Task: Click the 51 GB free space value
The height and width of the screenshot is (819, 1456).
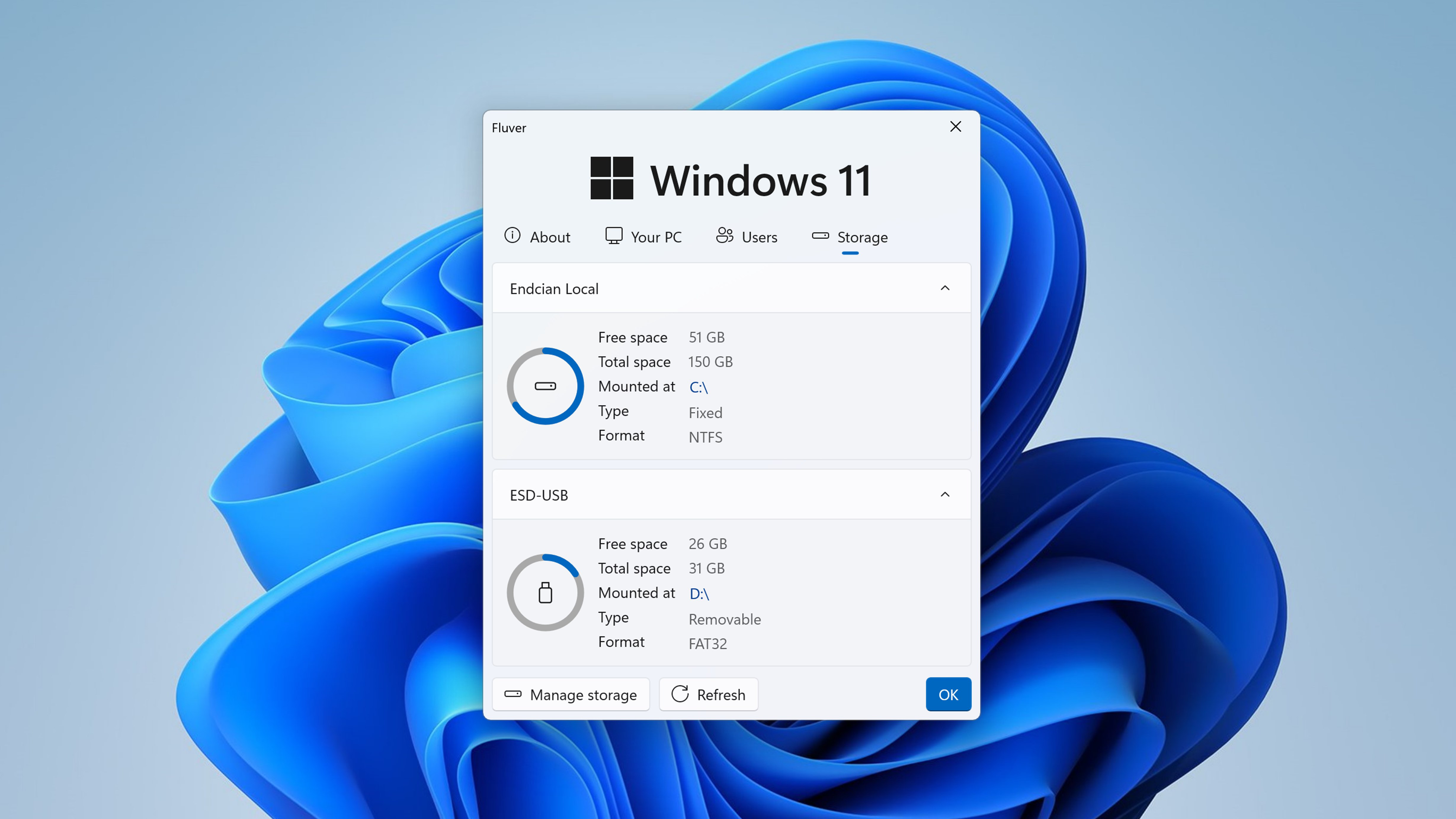Action: pyautogui.click(x=707, y=337)
